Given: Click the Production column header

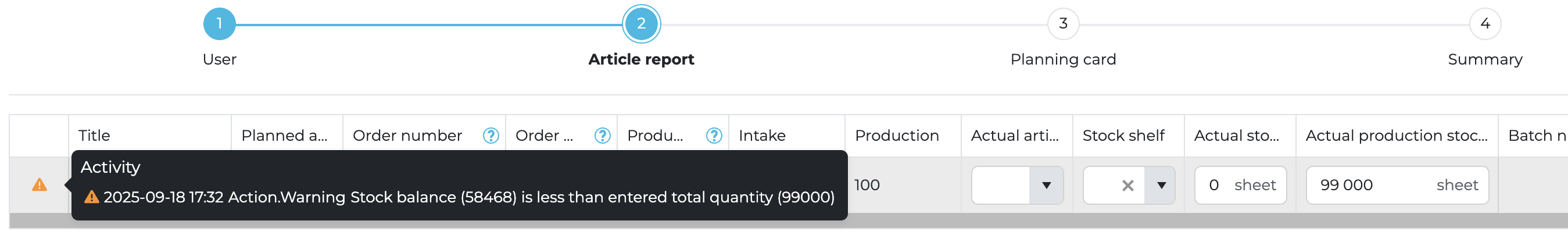Looking at the screenshot, I should (897, 136).
